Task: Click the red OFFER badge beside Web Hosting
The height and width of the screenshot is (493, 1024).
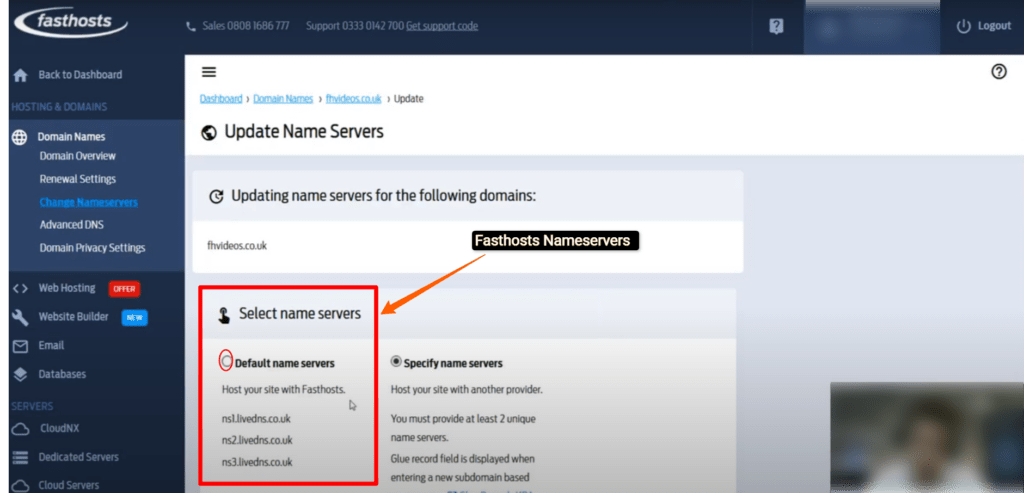Action: coord(124,289)
